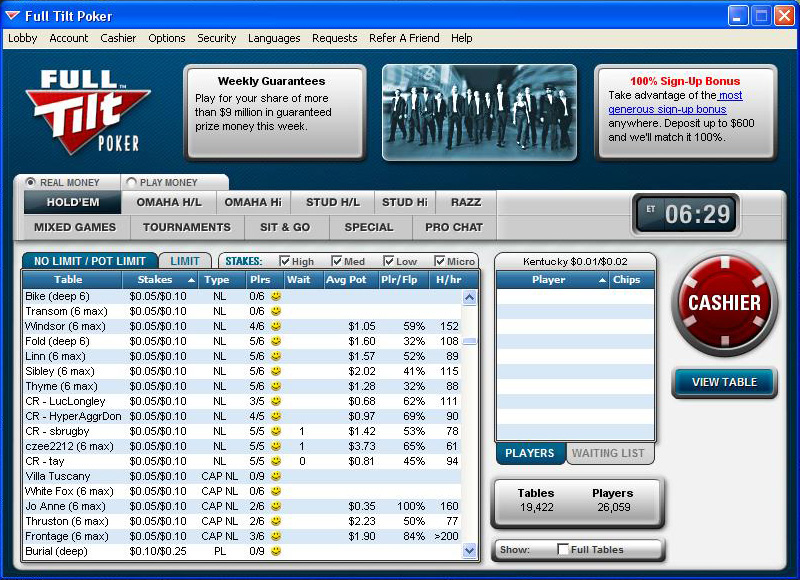Click the table list scrollbar thumb
This screenshot has height=580, width=800.
(x=469, y=341)
